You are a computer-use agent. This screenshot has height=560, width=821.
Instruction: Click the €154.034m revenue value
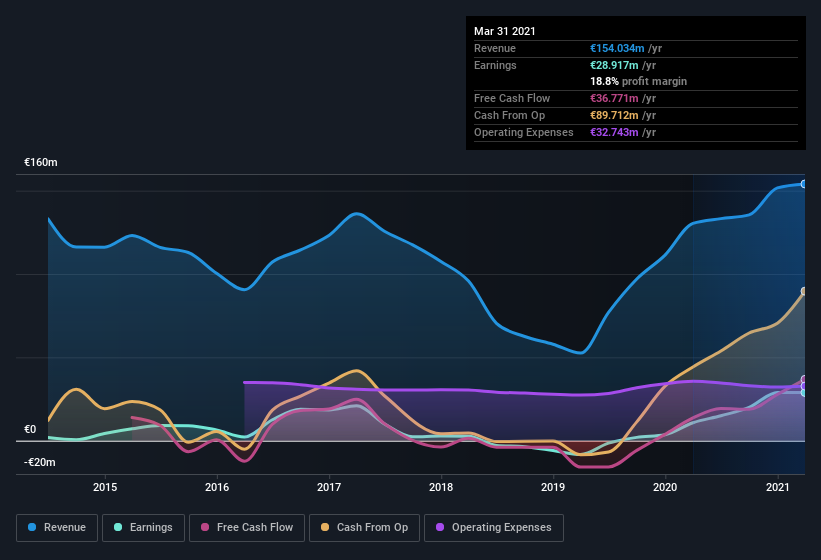click(617, 48)
